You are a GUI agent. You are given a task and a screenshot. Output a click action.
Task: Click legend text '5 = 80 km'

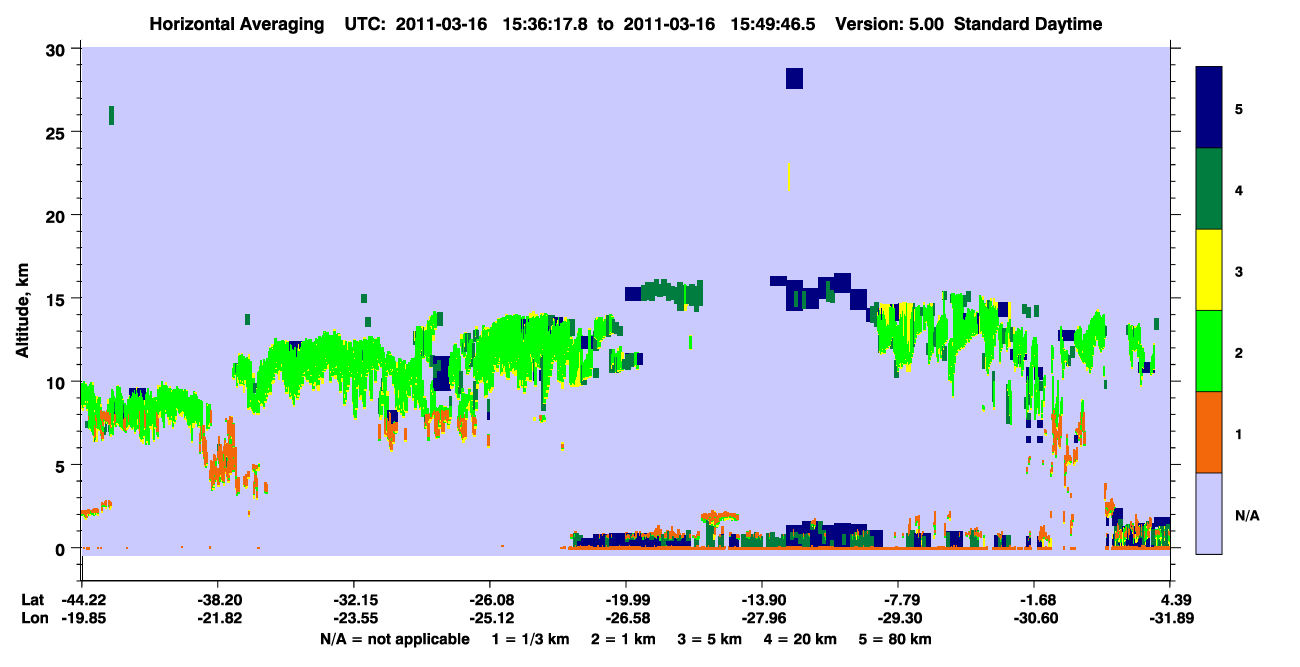(x=897, y=639)
